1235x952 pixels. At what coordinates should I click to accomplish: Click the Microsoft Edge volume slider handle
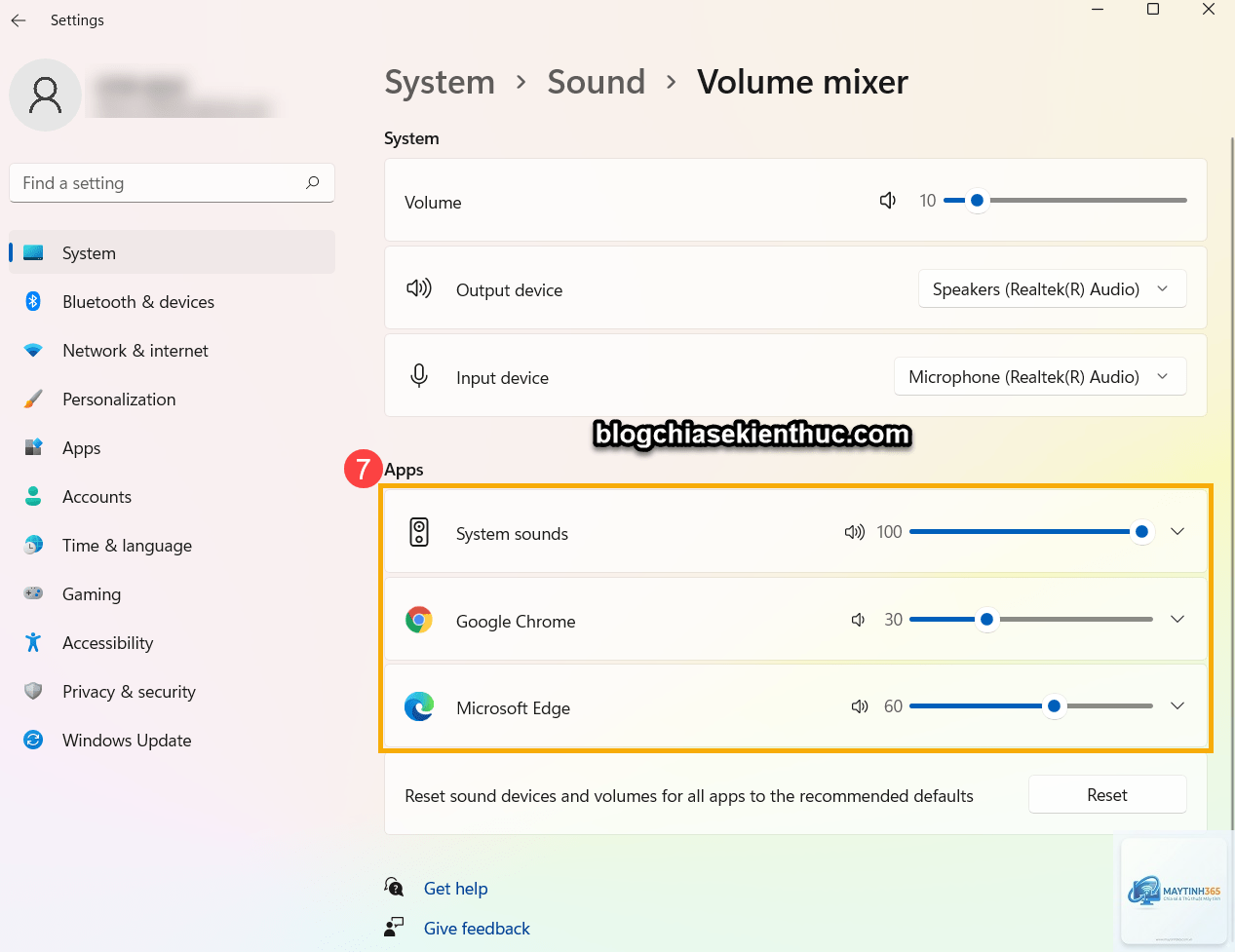1054,706
